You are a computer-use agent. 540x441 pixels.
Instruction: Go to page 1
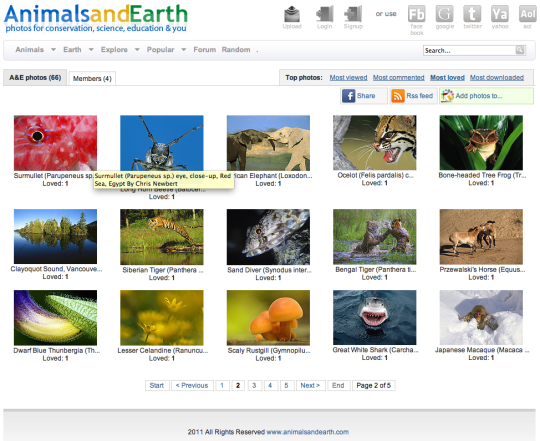222,385
